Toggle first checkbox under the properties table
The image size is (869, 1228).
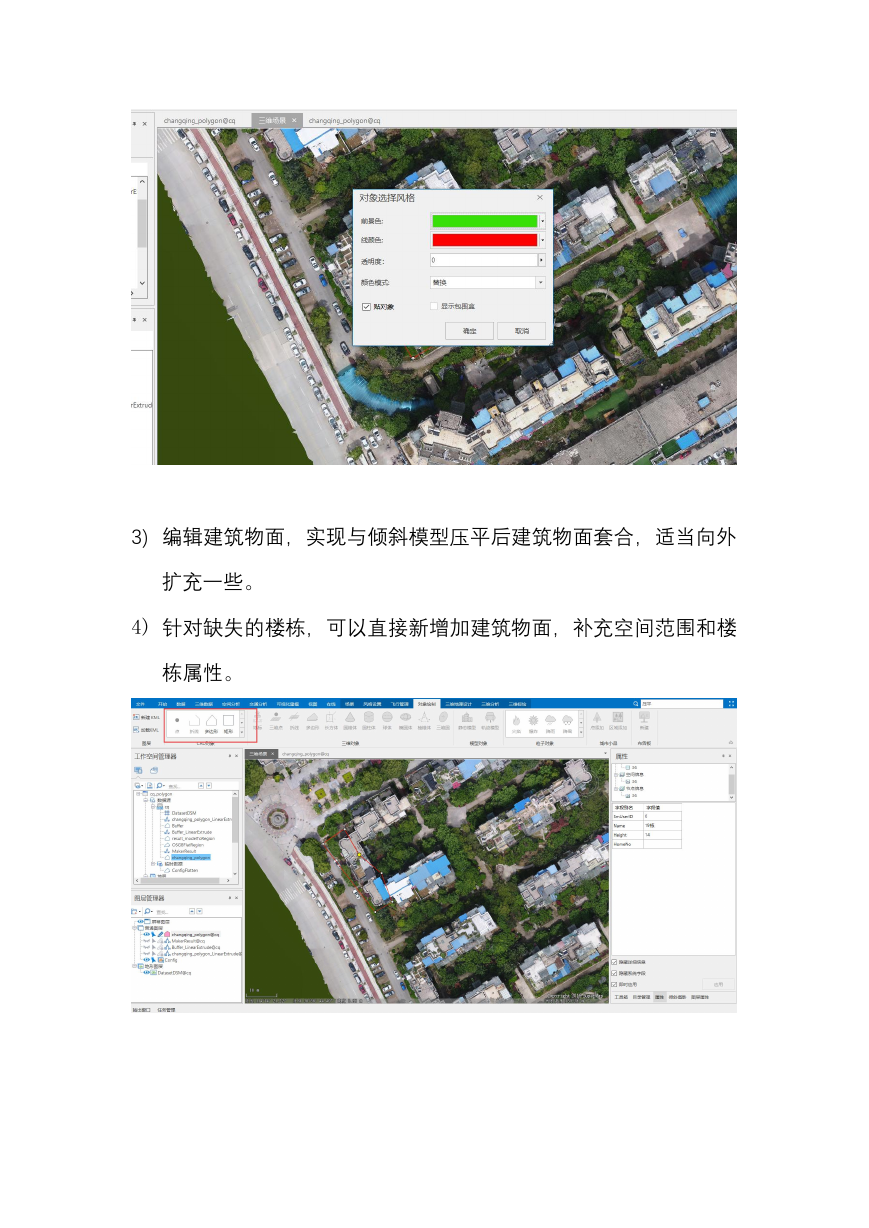click(614, 962)
